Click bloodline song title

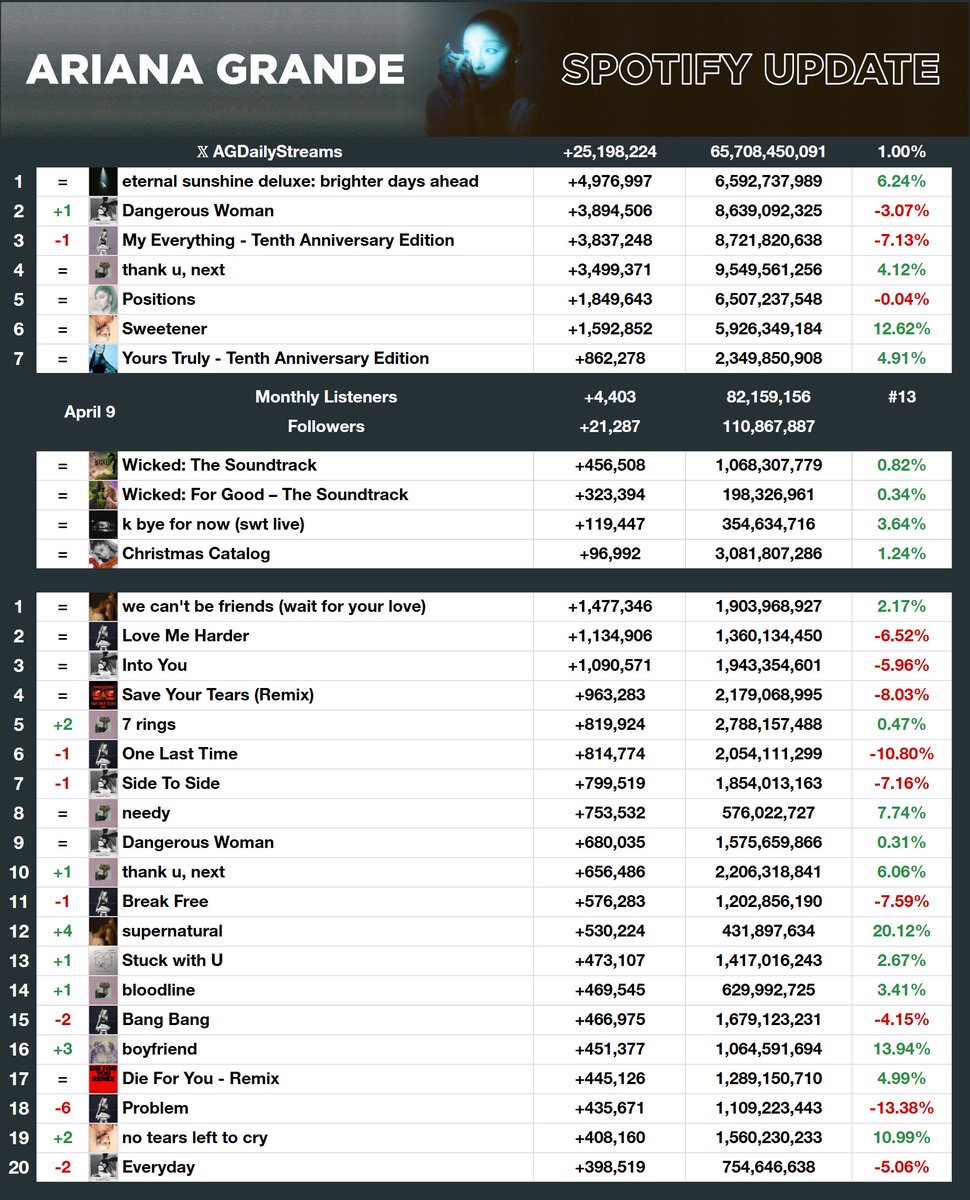[x=159, y=990]
